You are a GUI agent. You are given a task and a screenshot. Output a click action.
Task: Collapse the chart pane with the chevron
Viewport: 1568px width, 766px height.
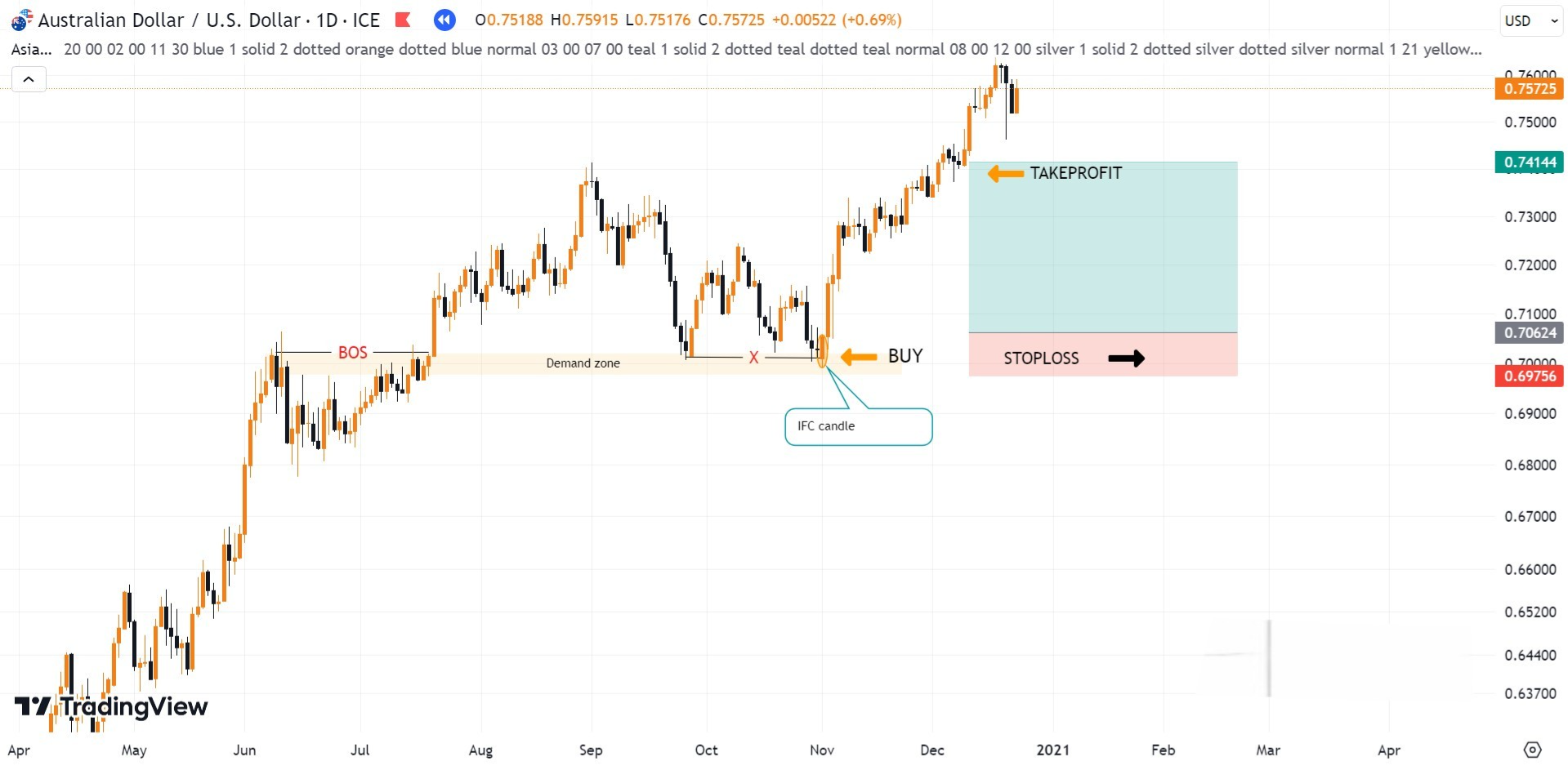point(29,79)
